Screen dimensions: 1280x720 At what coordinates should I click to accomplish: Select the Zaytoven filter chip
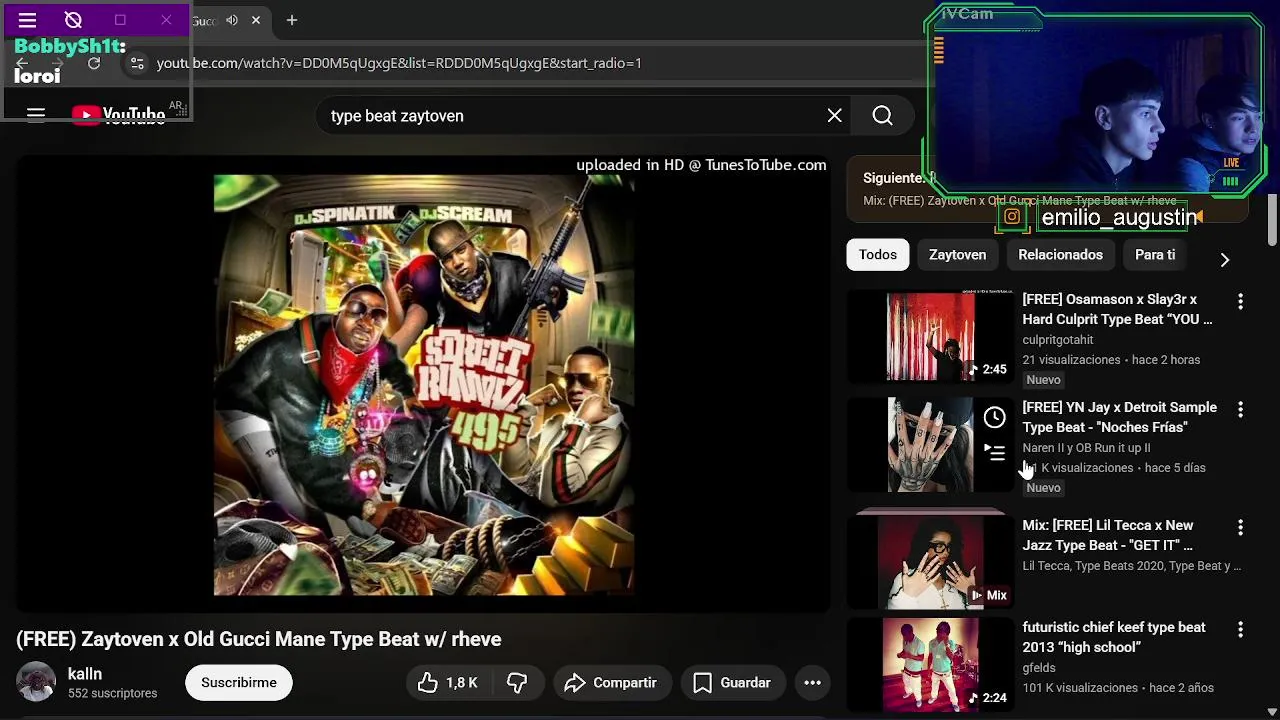(957, 255)
